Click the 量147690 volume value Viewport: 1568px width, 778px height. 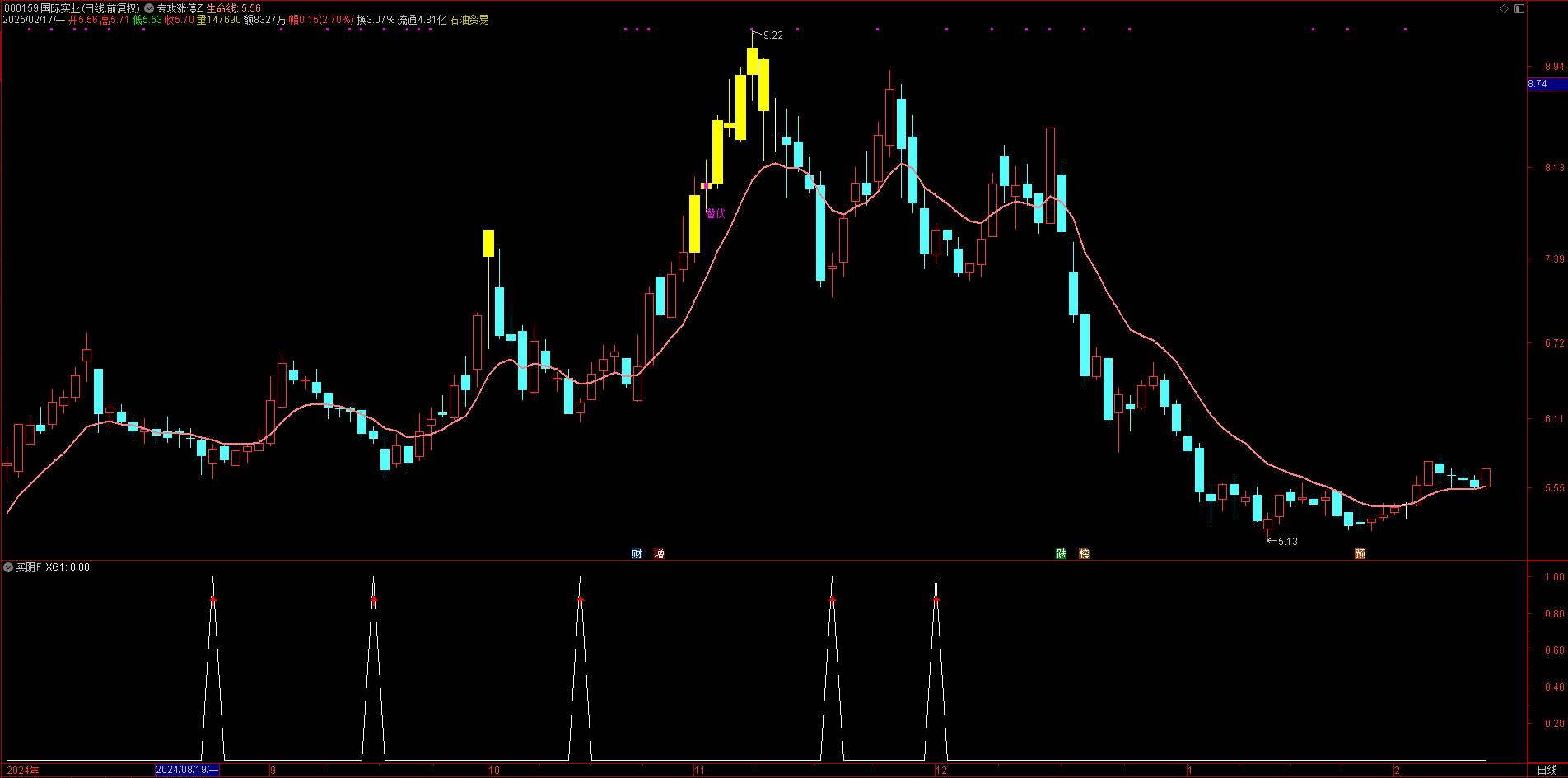pos(219,20)
